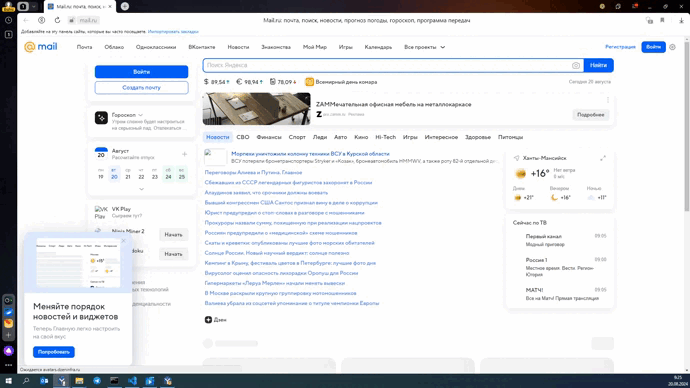
Task: Click Создать почту button
Action: pyautogui.click(x=141, y=88)
